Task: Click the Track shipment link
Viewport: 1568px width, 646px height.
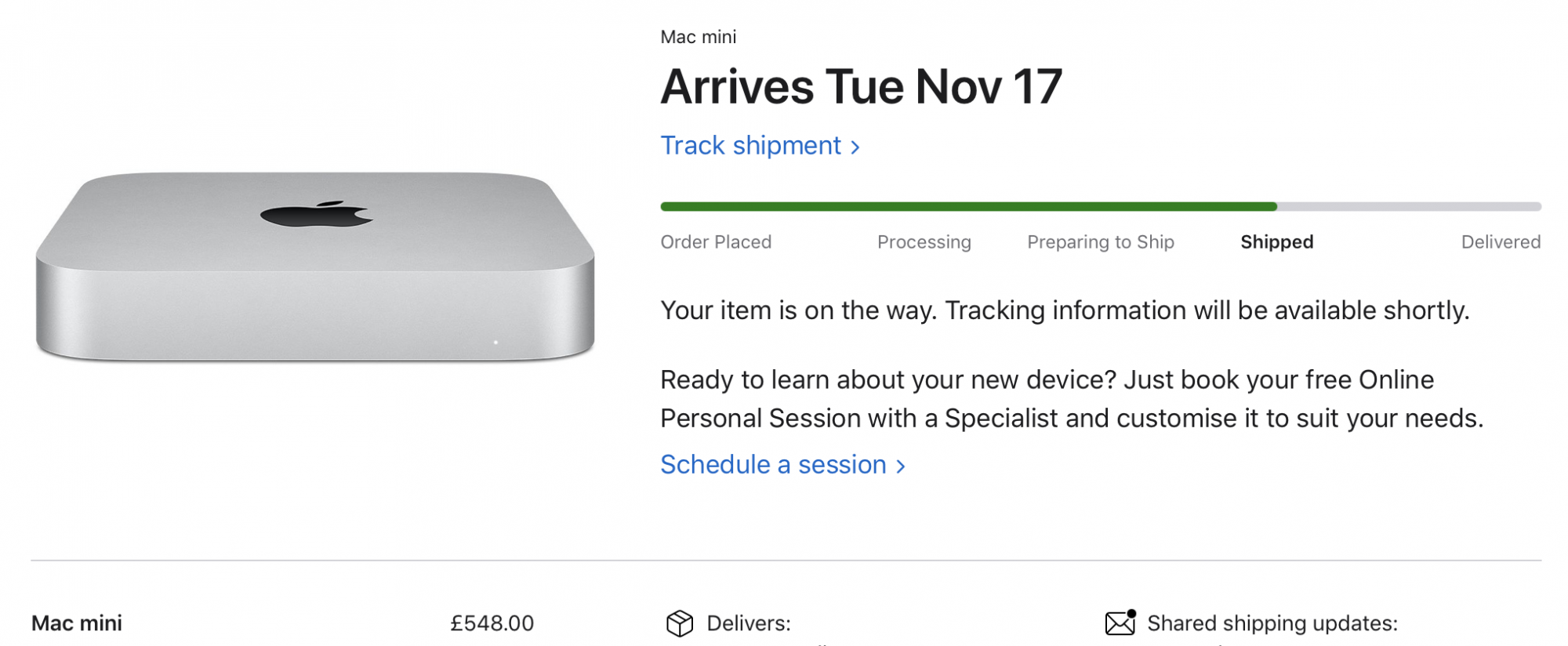Action: tap(750, 146)
